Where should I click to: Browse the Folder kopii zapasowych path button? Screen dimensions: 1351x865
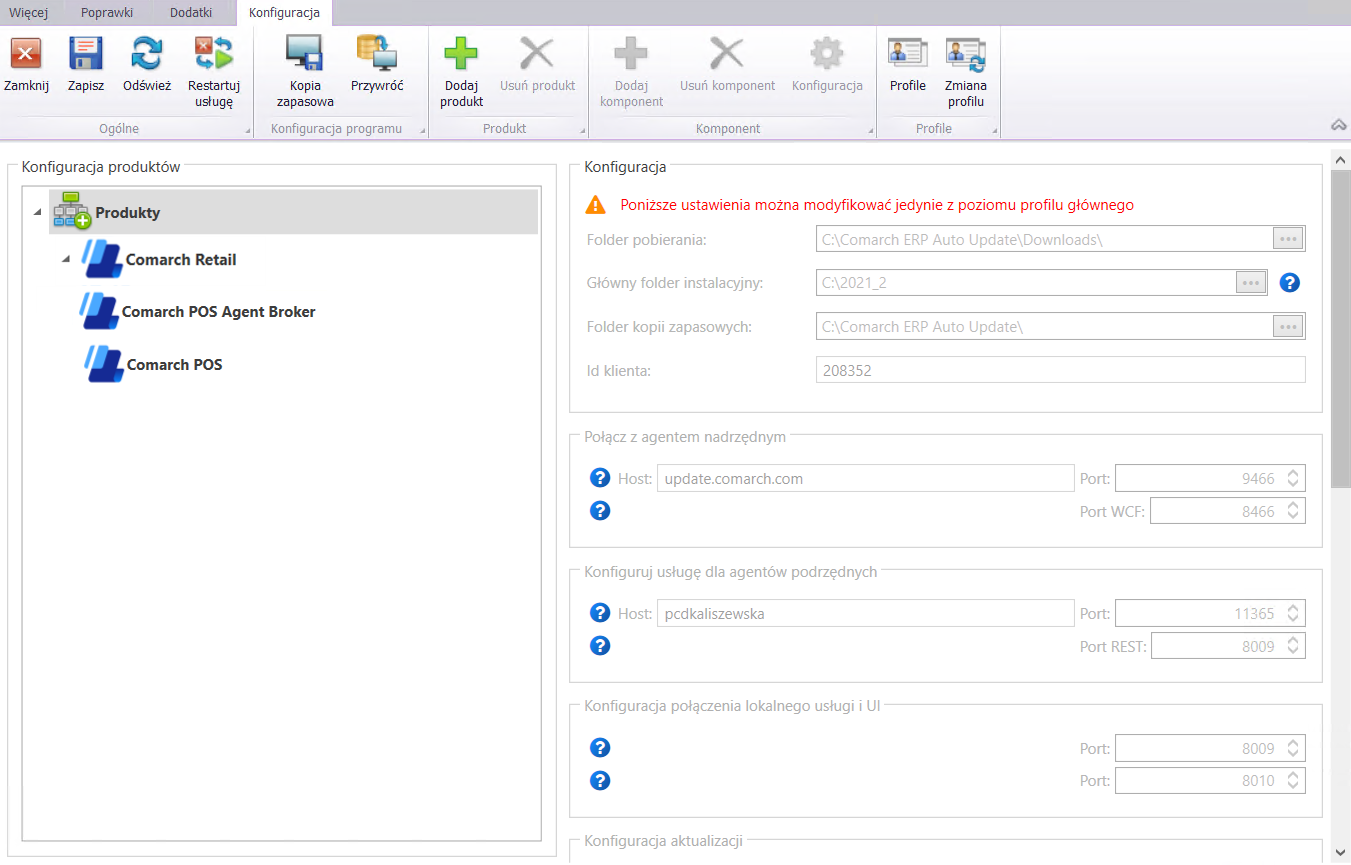click(x=1288, y=326)
